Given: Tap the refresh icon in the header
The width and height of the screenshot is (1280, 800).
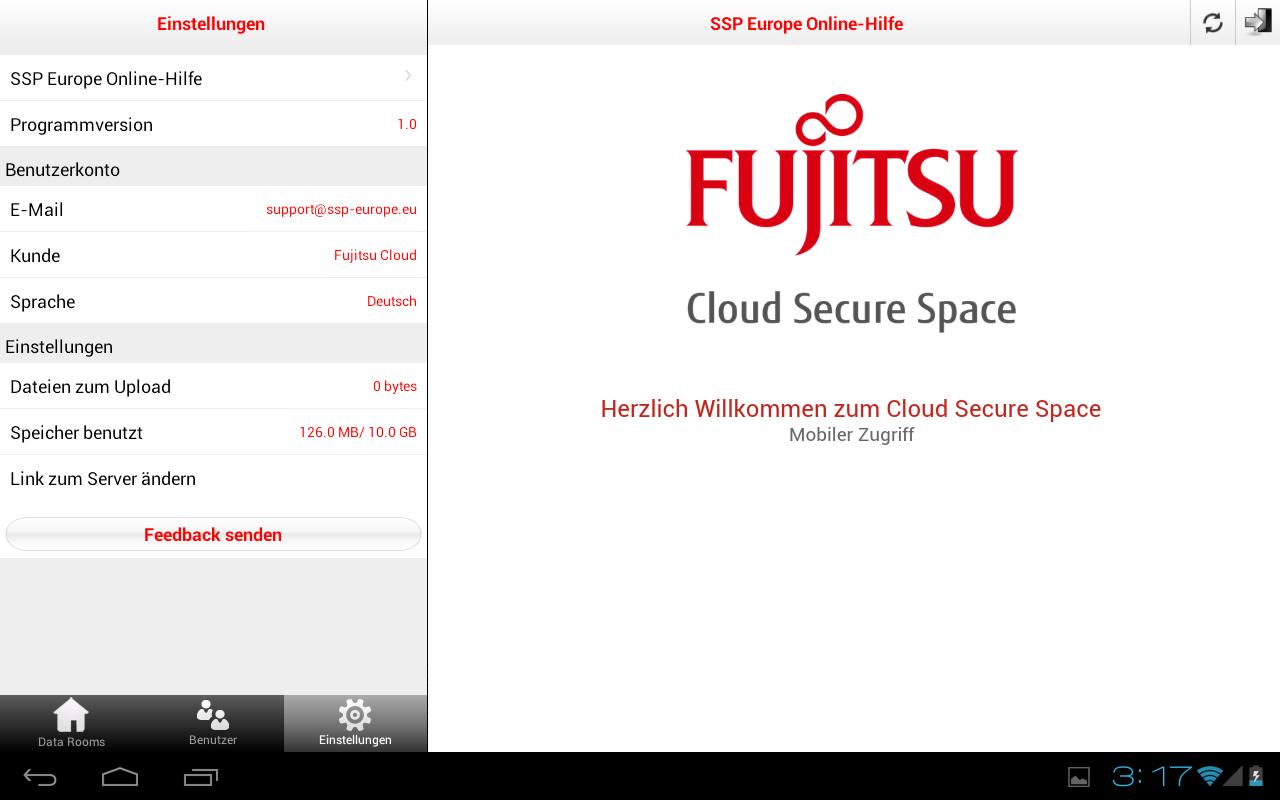Looking at the screenshot, I should coord(1213,23).
